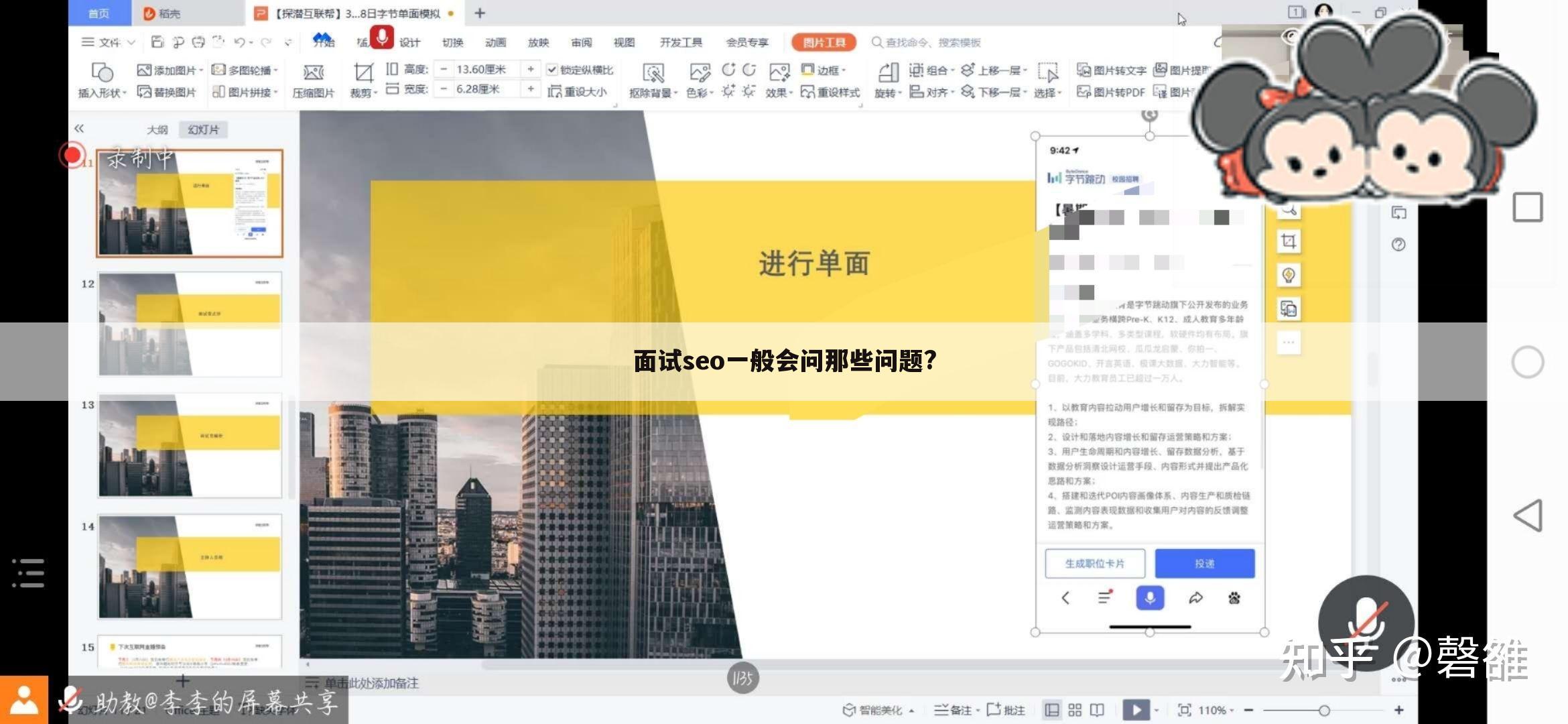Expand the Multi-image Carousel (多图轮播) dropdown
The height and width of the screenshot is (724, 1568).
[275, 70]
